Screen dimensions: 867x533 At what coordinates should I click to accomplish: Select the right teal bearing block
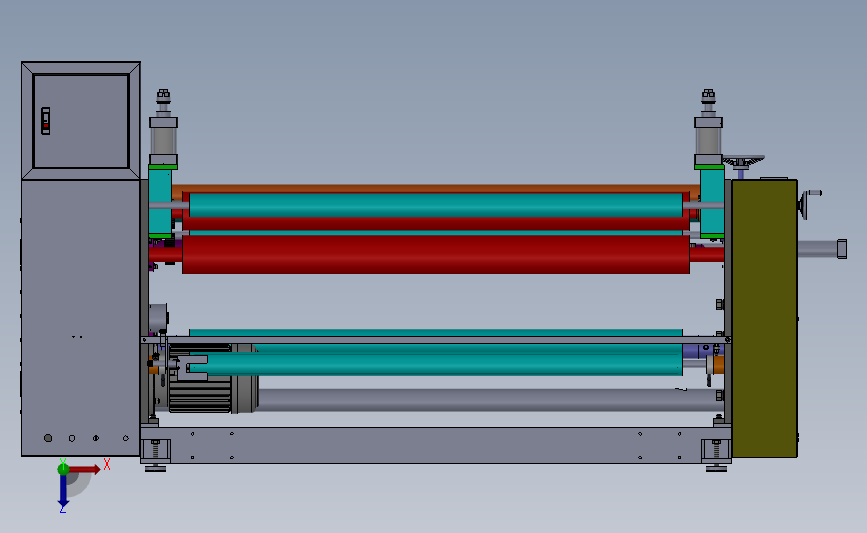point(712,202)
